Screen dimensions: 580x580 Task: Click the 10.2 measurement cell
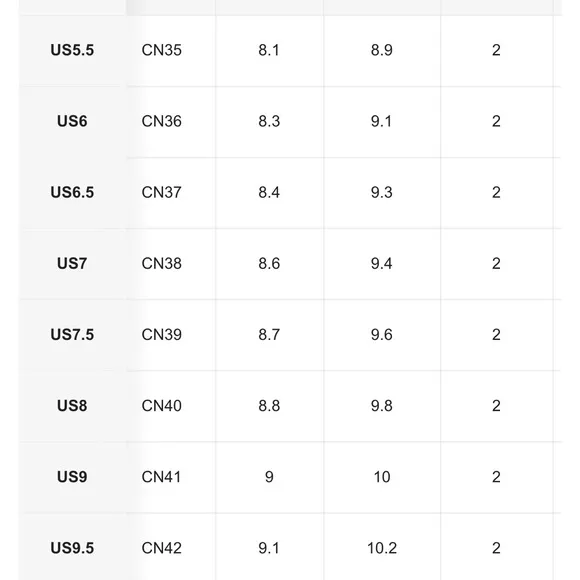coord(382,548)
